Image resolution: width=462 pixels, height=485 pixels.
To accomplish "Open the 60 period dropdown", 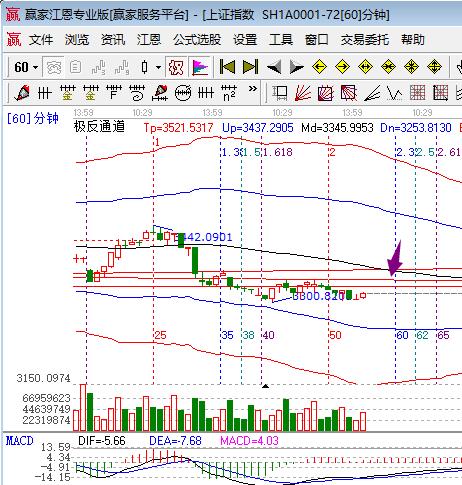I will pos(26,67).
